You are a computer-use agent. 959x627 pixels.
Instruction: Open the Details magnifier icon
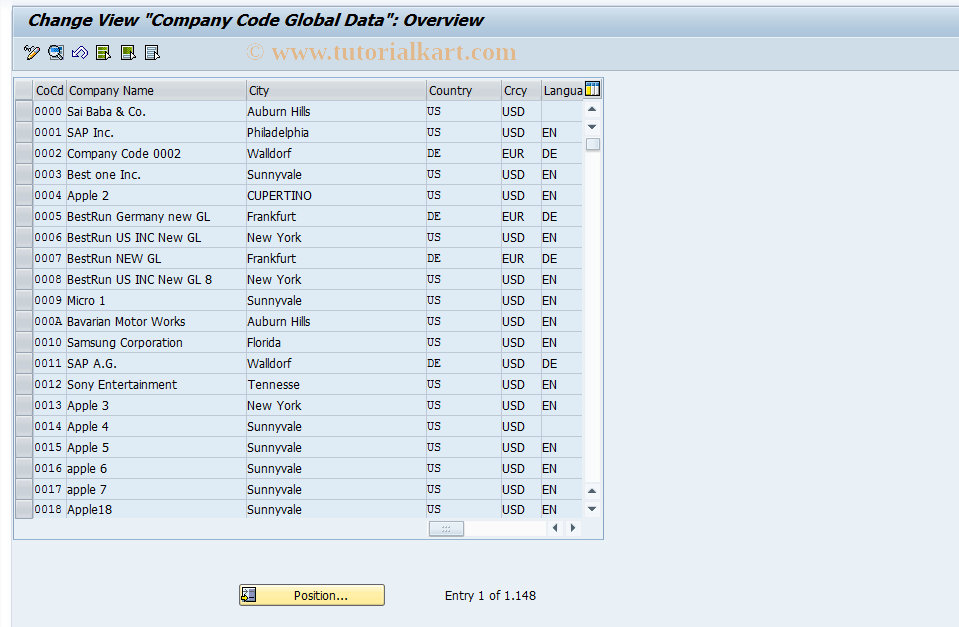tap(56, 53)
